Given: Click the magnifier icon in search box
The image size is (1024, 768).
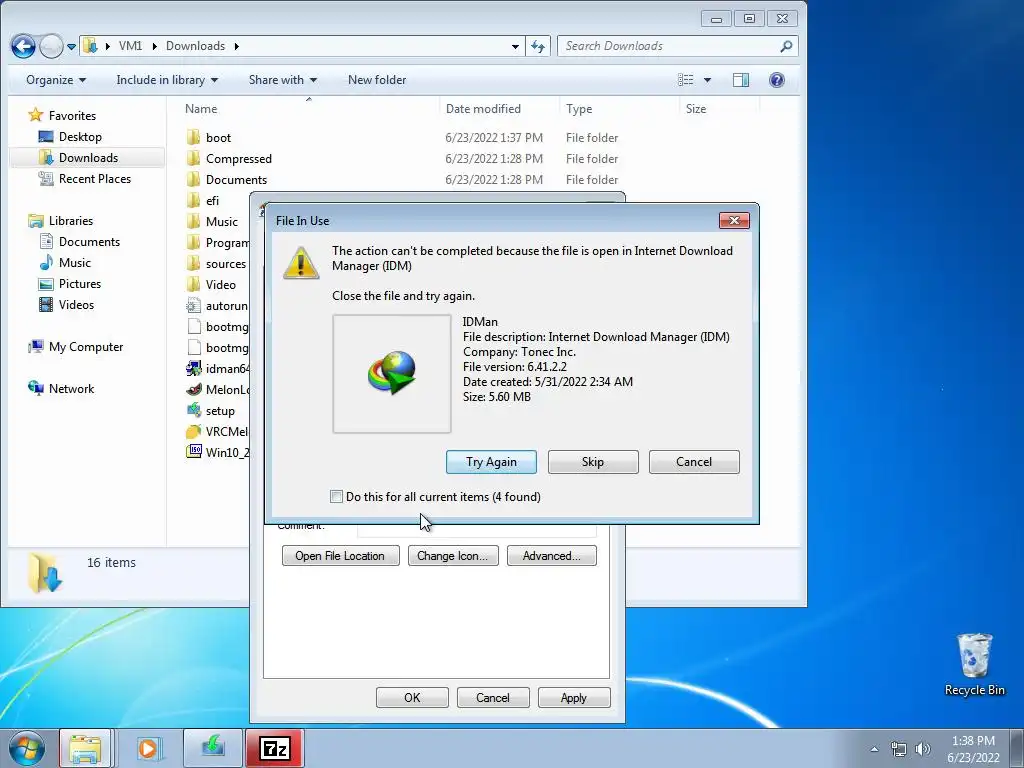Looking at the screenshot, I should pos(786,46).
